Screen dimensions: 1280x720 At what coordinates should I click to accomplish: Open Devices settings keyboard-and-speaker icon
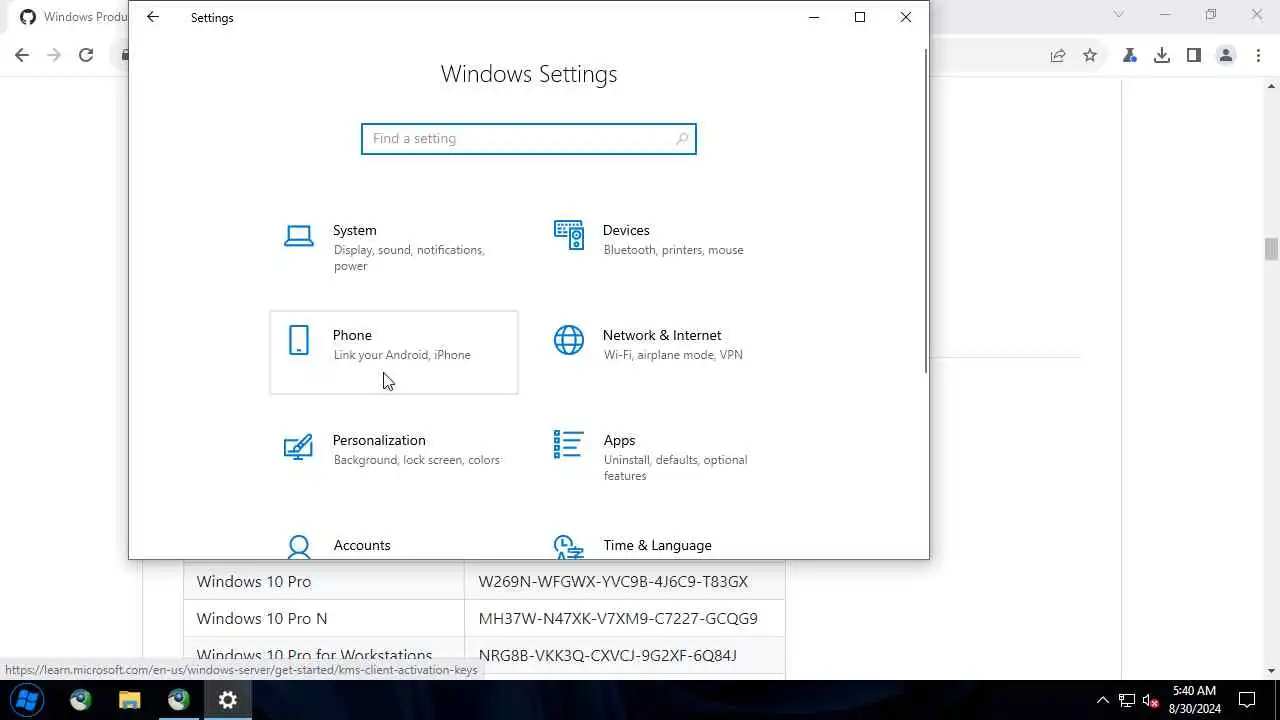(x=568, y=235)
